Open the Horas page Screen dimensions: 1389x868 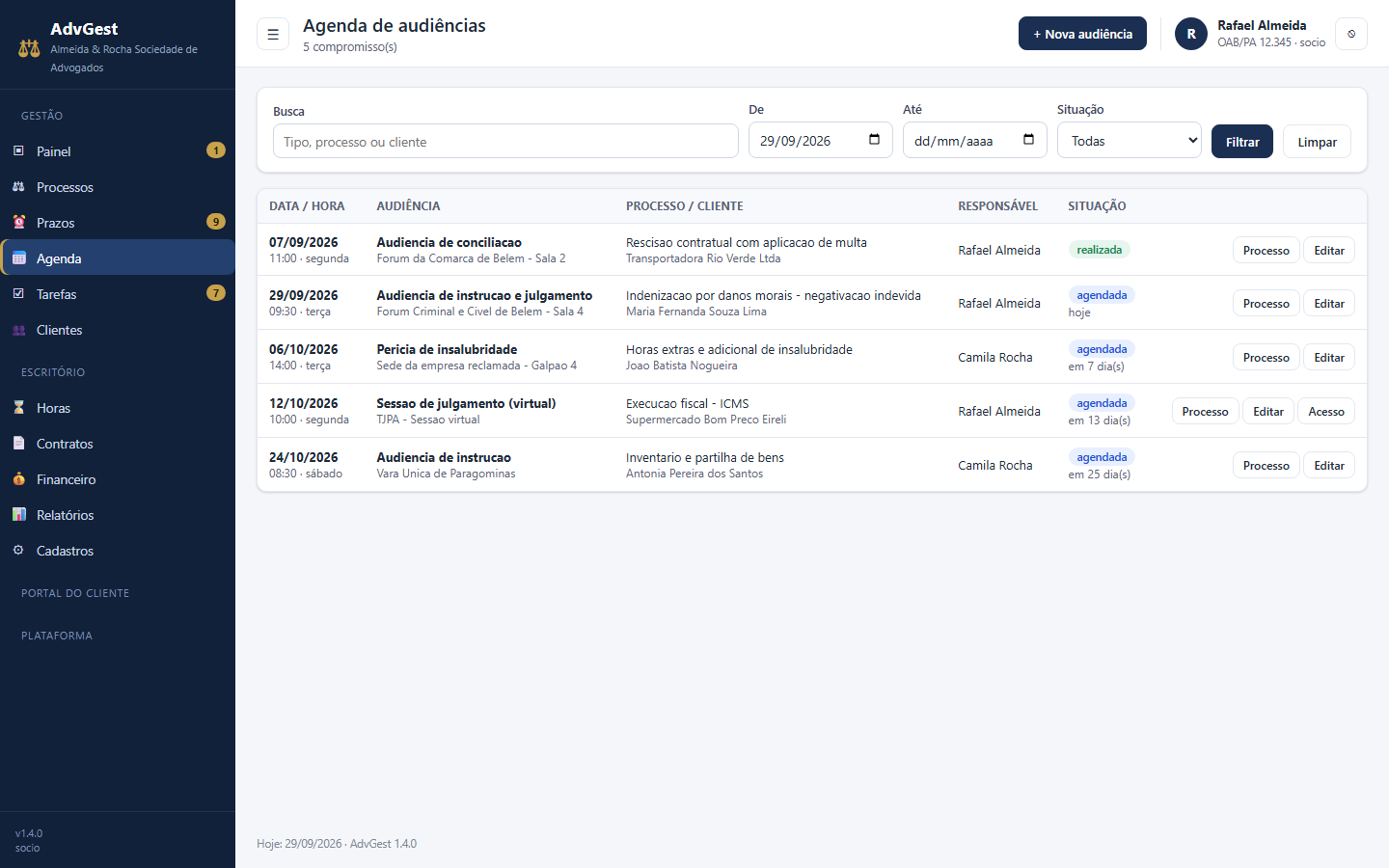point(118,407)
